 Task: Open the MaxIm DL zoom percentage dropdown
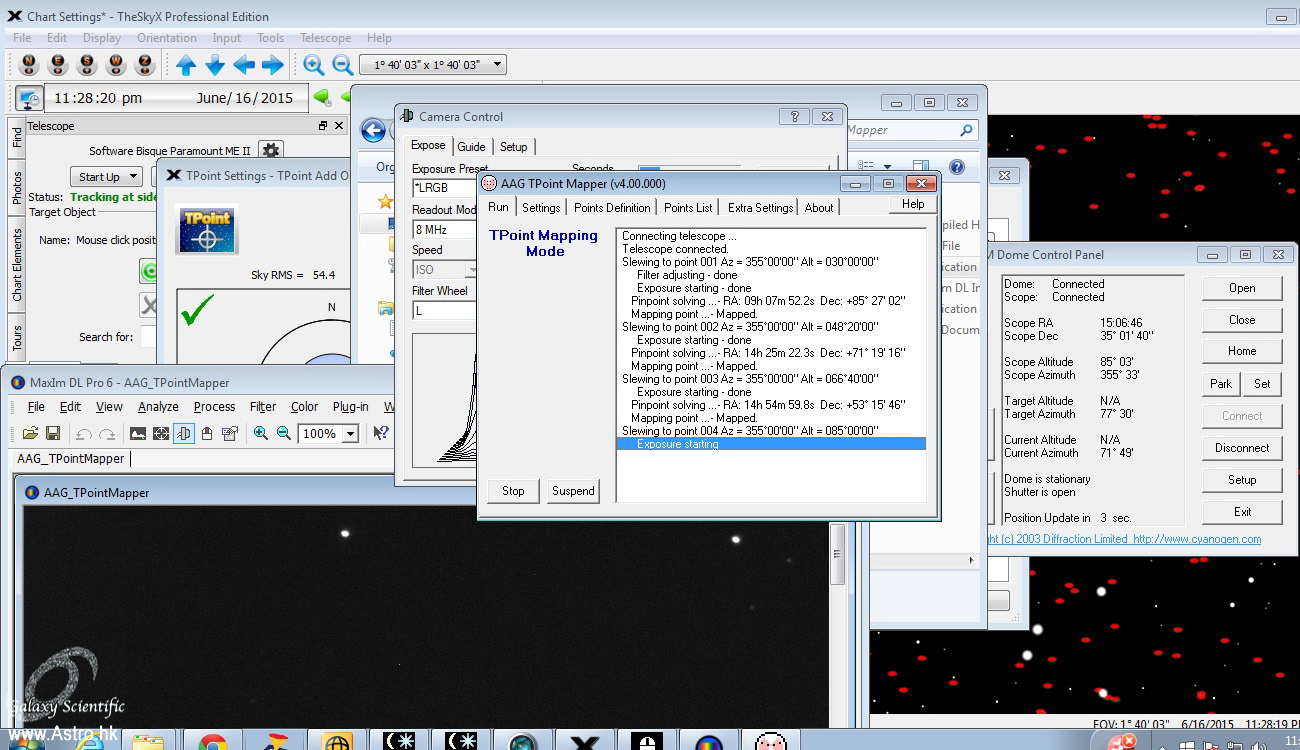350,434
